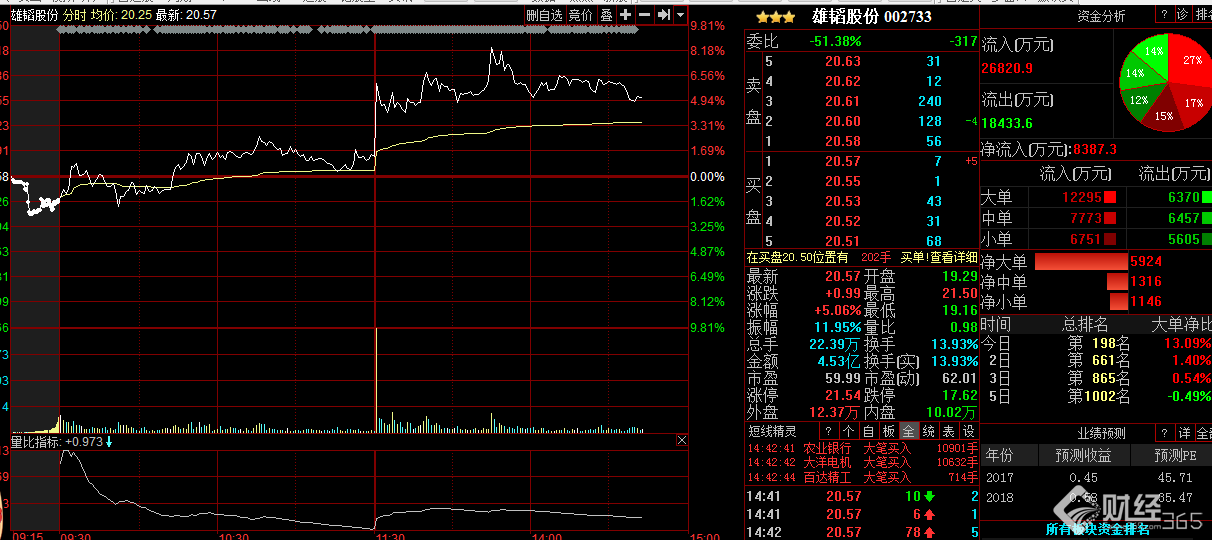Image resolution: width=1212 pixels, height=540 pixels.
Task: Select the 统 filter in 短线精灵
Action: (928, 431)
